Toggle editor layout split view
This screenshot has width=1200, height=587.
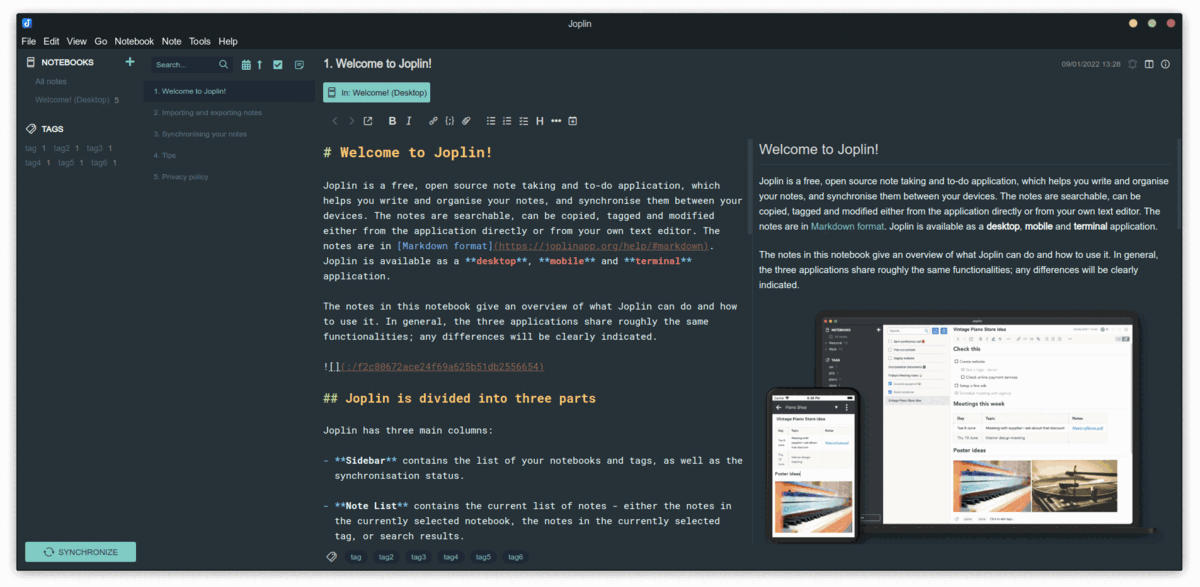1149,64
